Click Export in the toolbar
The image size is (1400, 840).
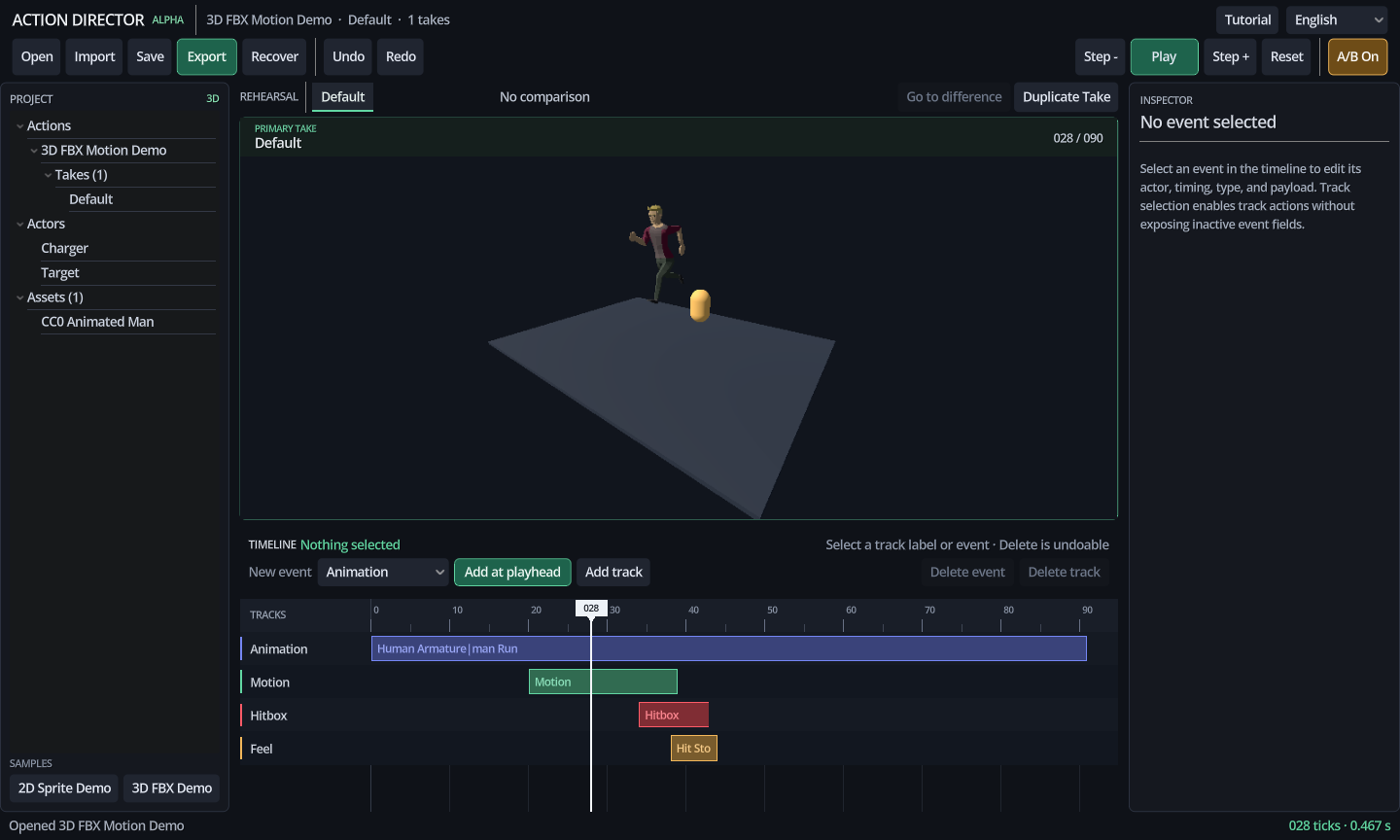coord(206,56)
